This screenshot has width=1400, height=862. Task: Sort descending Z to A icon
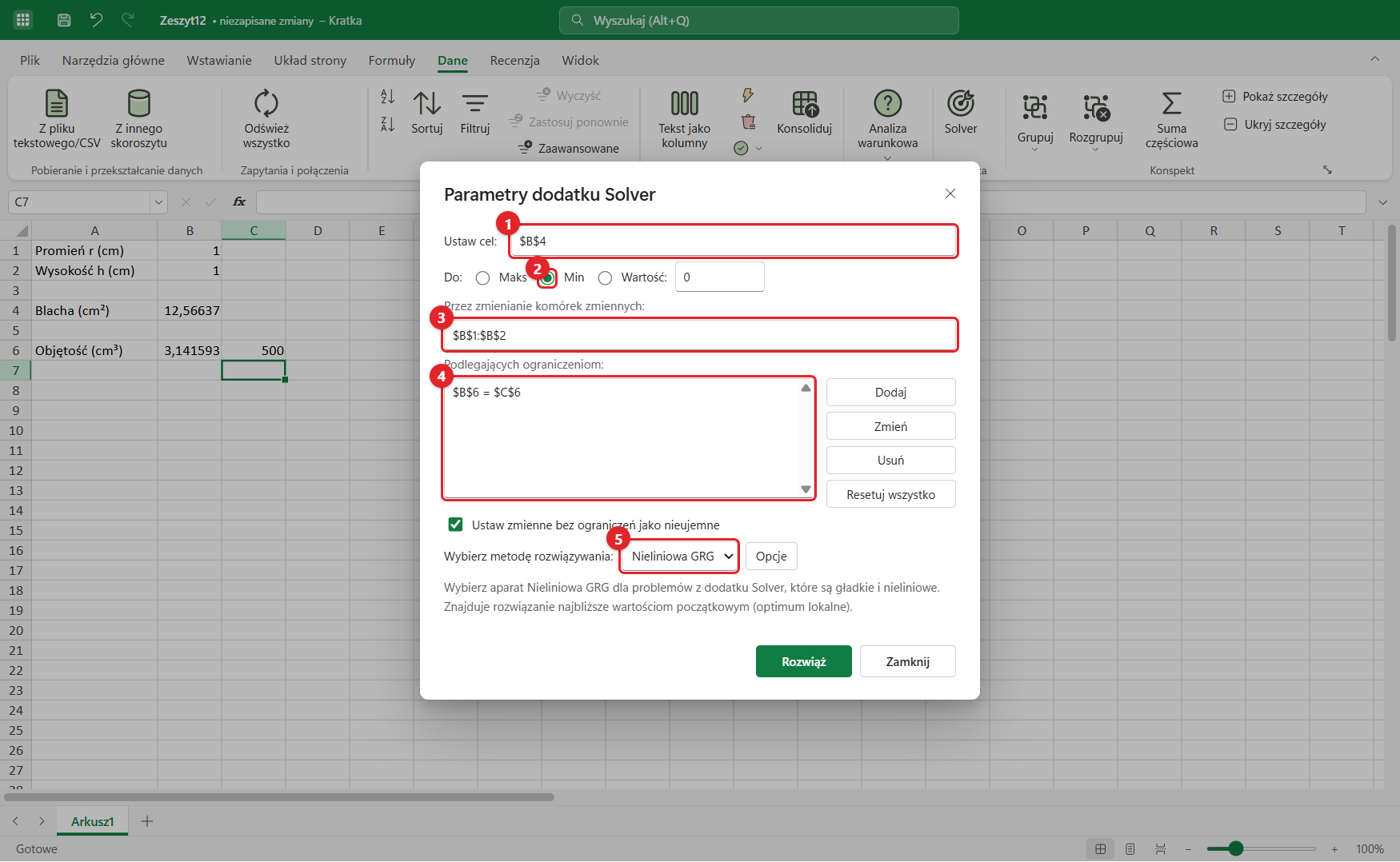tap(388, 124)
